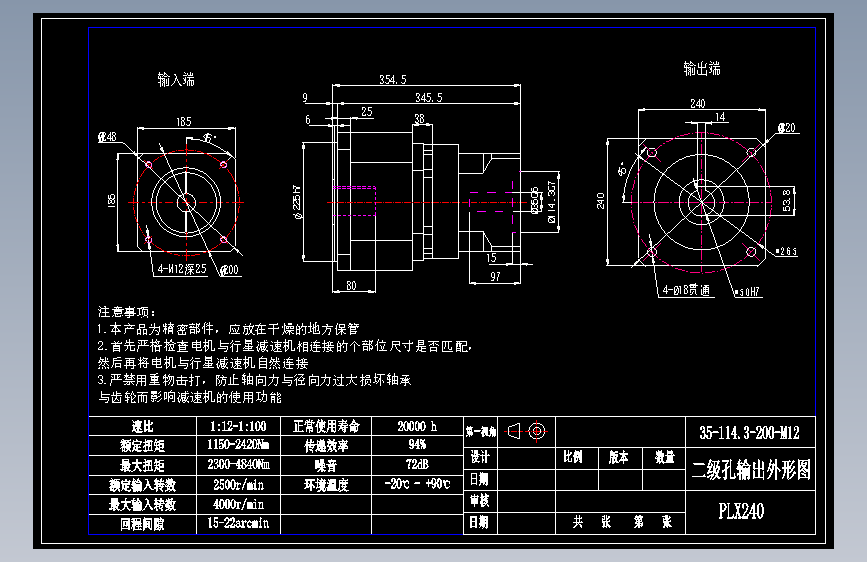Select the 'PLX240' model text
Image resolution: width=867 pixels, height=562 pixels.
click(741, 511)
